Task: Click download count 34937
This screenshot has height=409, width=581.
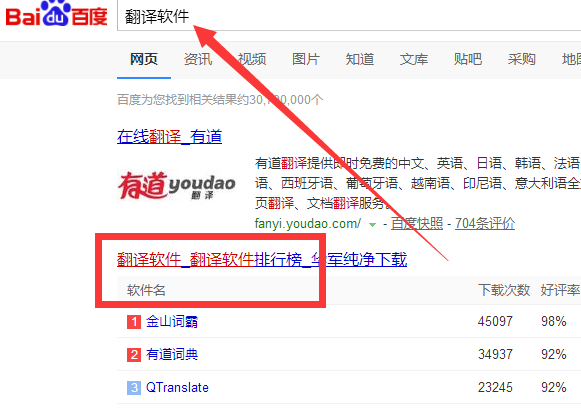Action: click(x=495, y=355)
